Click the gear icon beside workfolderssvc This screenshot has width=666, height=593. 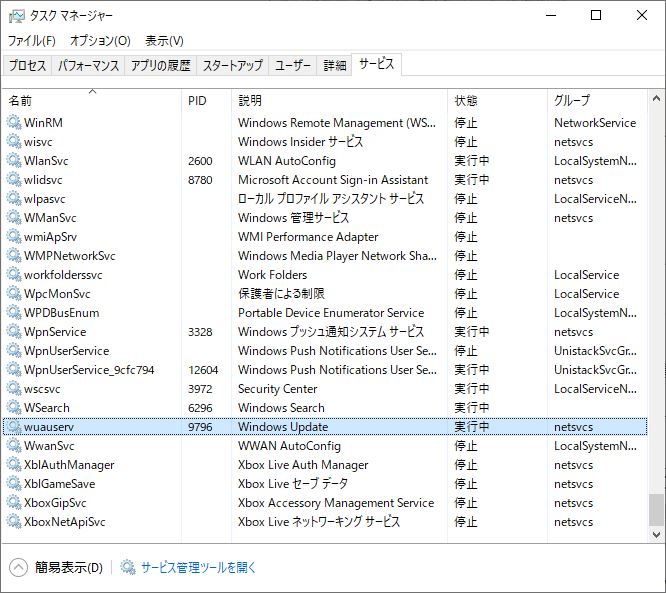point(14,274)
